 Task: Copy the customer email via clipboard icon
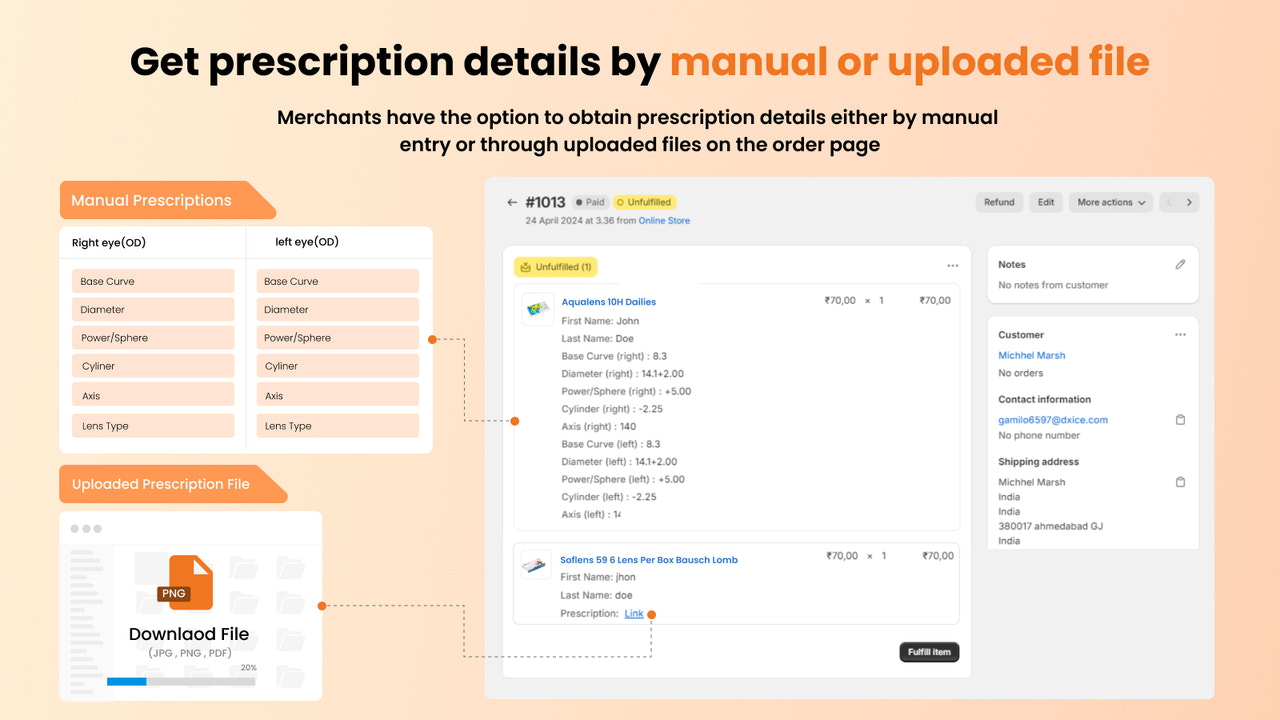1180,420
